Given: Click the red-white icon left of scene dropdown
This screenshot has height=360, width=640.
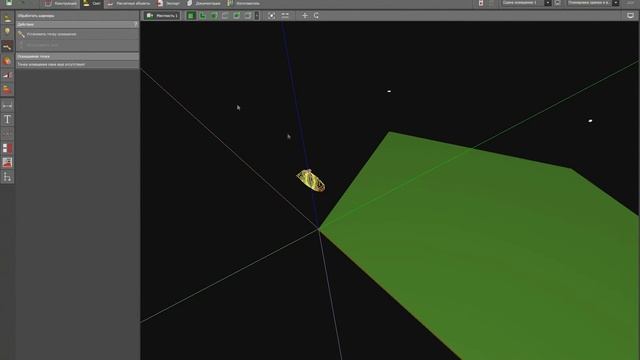Looking at the screenshot, I should click(481, 3).
